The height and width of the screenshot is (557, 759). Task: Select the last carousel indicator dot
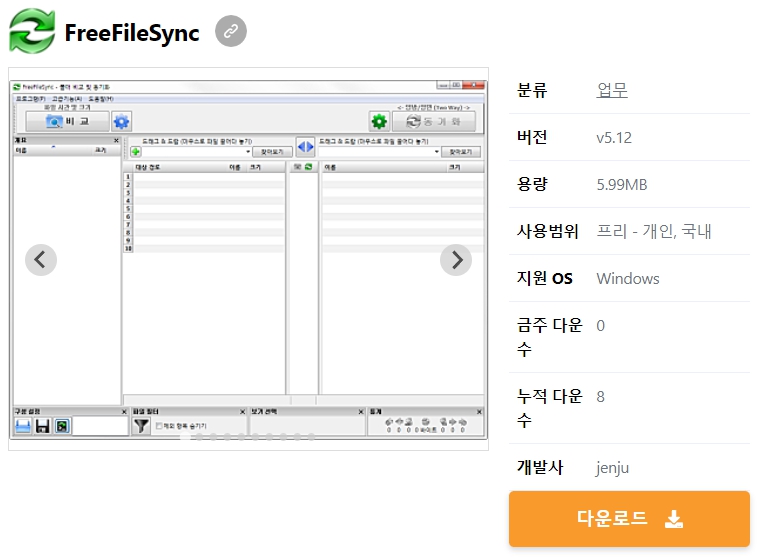click(x=311, y=437)
